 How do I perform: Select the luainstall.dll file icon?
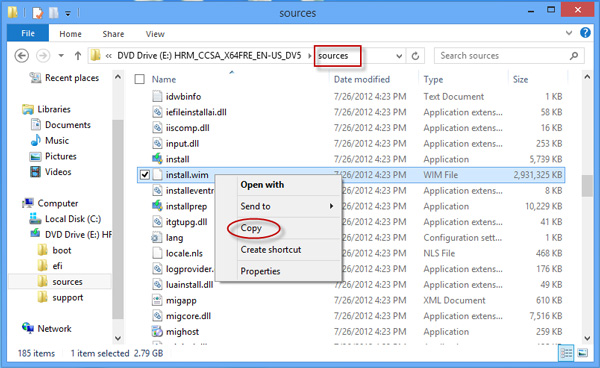tap(157, 285)
